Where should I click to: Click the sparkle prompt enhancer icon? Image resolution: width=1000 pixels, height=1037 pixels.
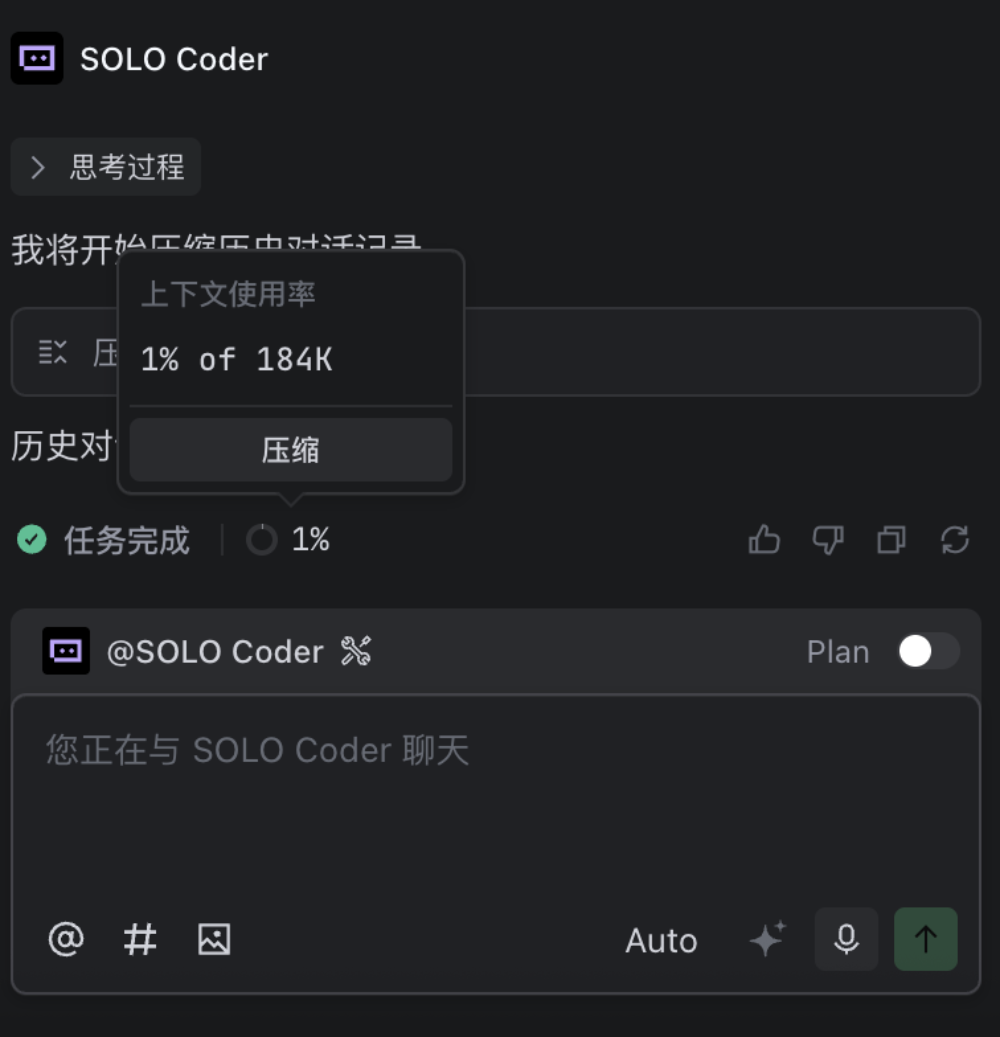coord(767,940)
